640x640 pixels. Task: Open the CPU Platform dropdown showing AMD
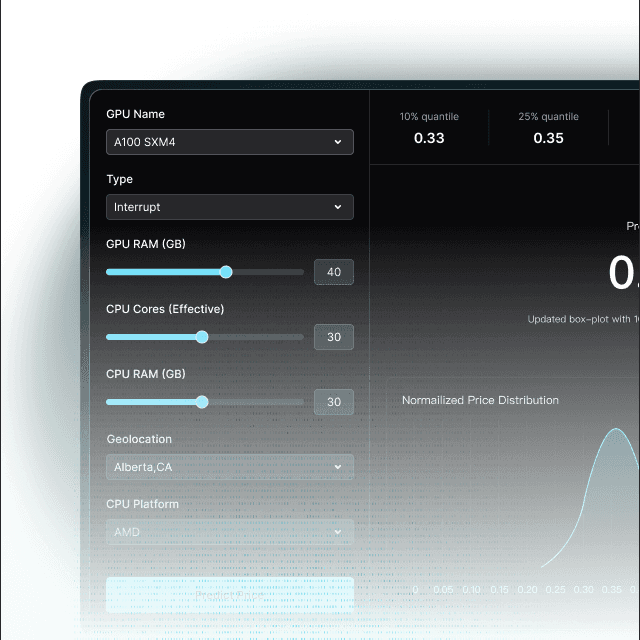tap(230, 532)
